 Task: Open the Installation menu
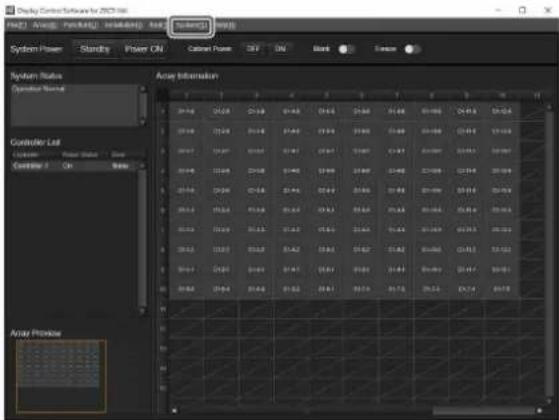pyautogui.click(x=123, y=26)
